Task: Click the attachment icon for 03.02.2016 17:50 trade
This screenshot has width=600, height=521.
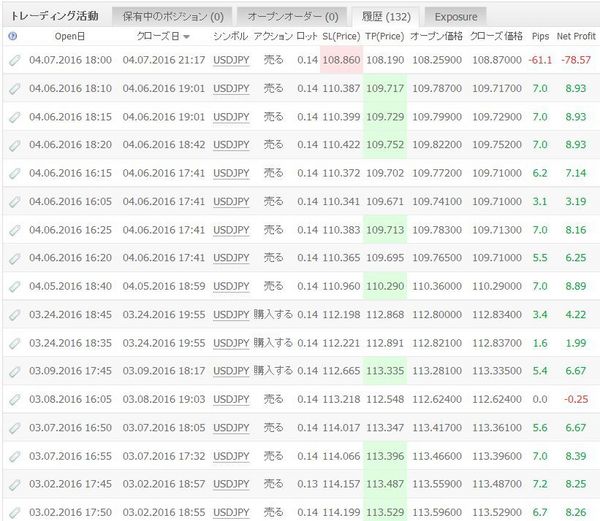Action: (15, 513)
